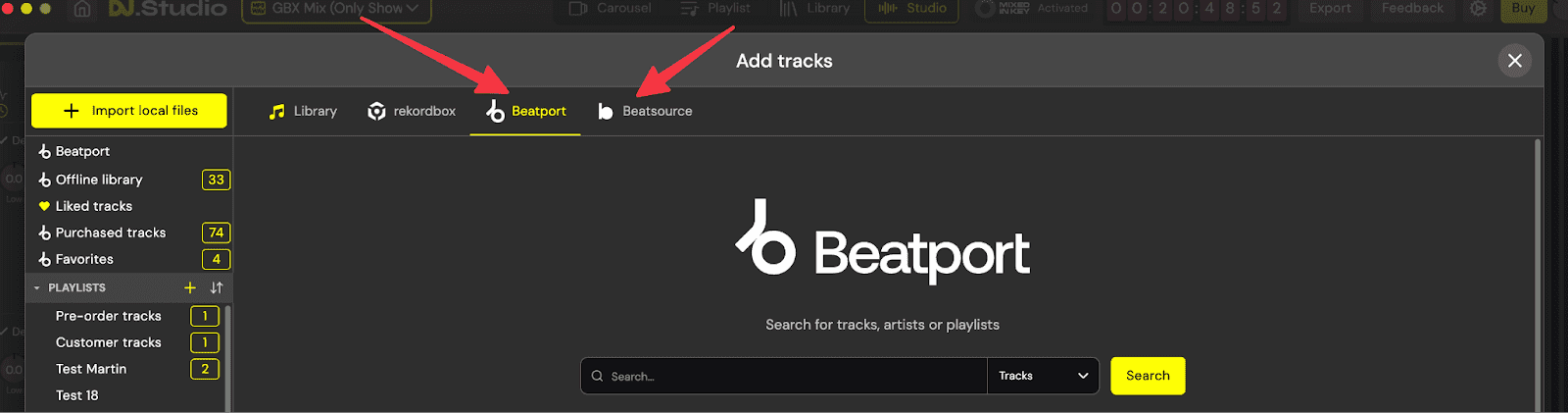Open settings gear icon in top bar
Image resolution: width=1568 pixels, height=413 pixels.
1478,8
